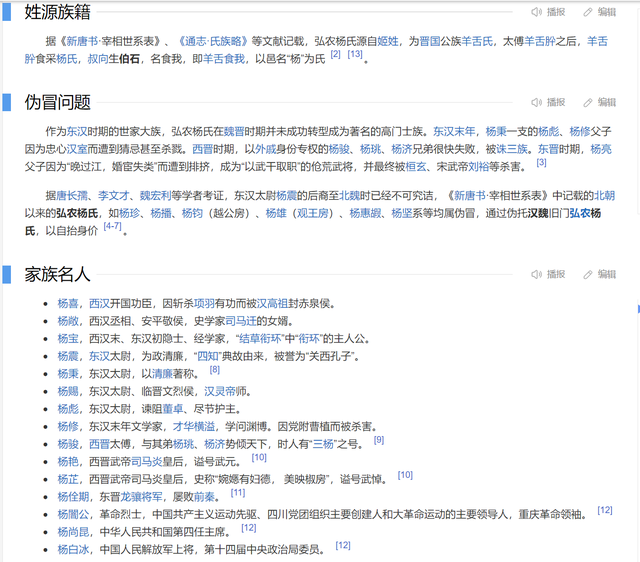This screenshot has width=640, height=562.
Task: Play audio for 伪冒问题 section
Action: (548, 102)
